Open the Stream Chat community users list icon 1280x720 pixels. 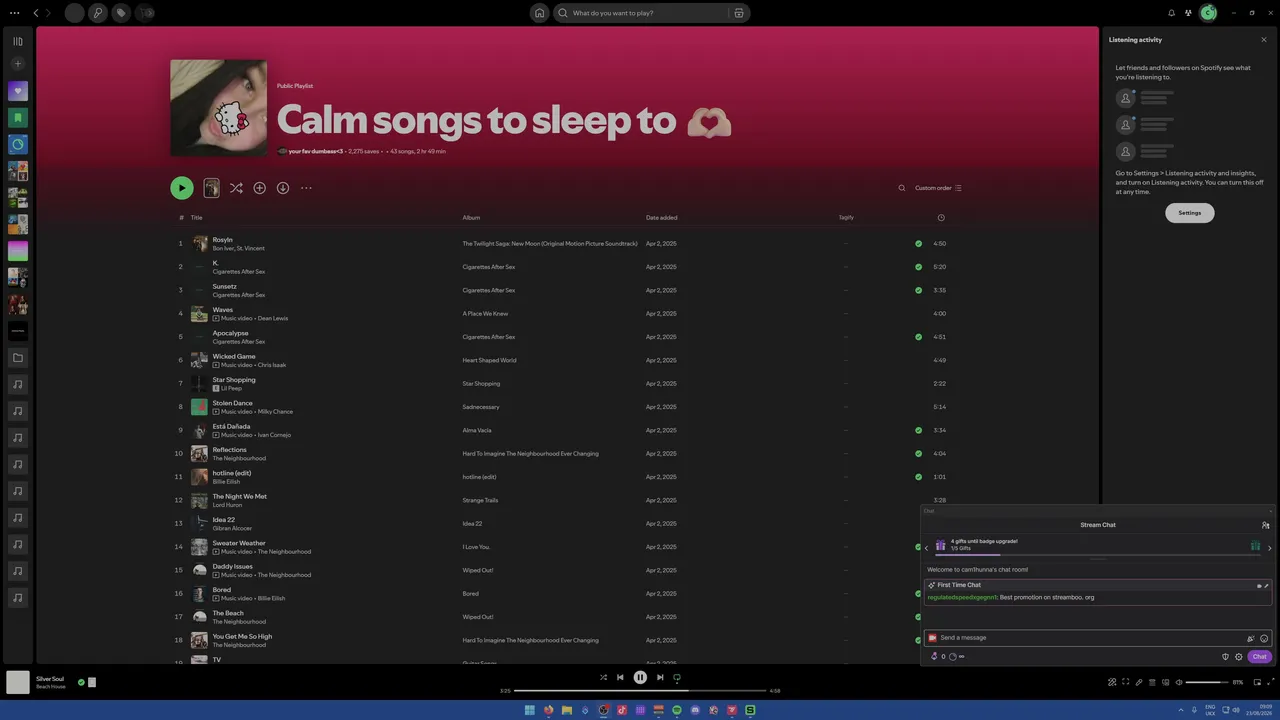[1265, 525]
